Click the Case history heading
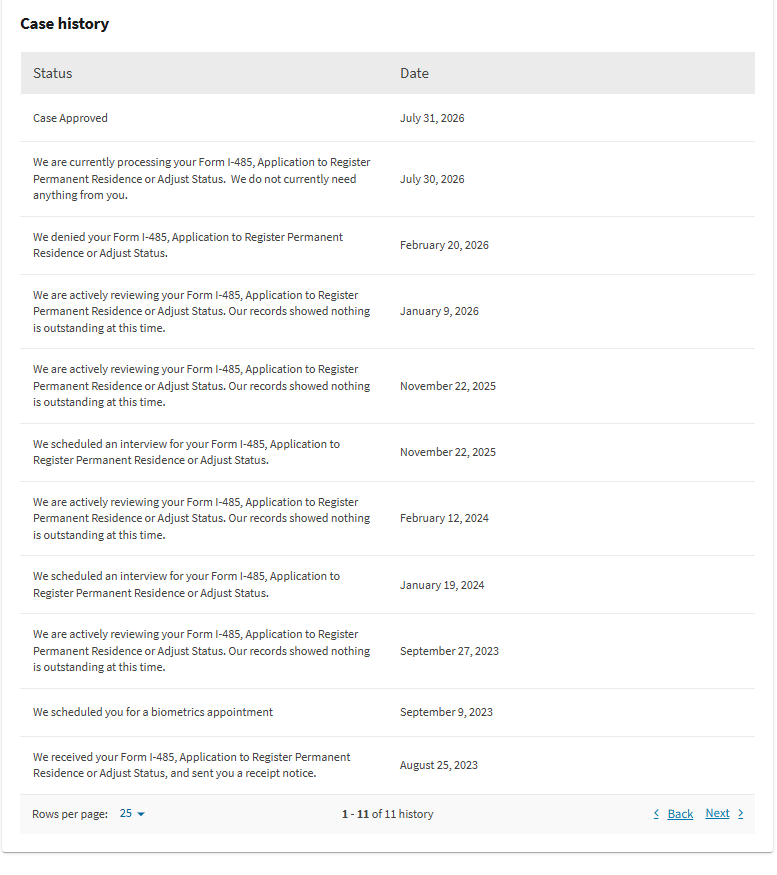Viewport: 777px width, 875px height. click(x=65, y=23)
